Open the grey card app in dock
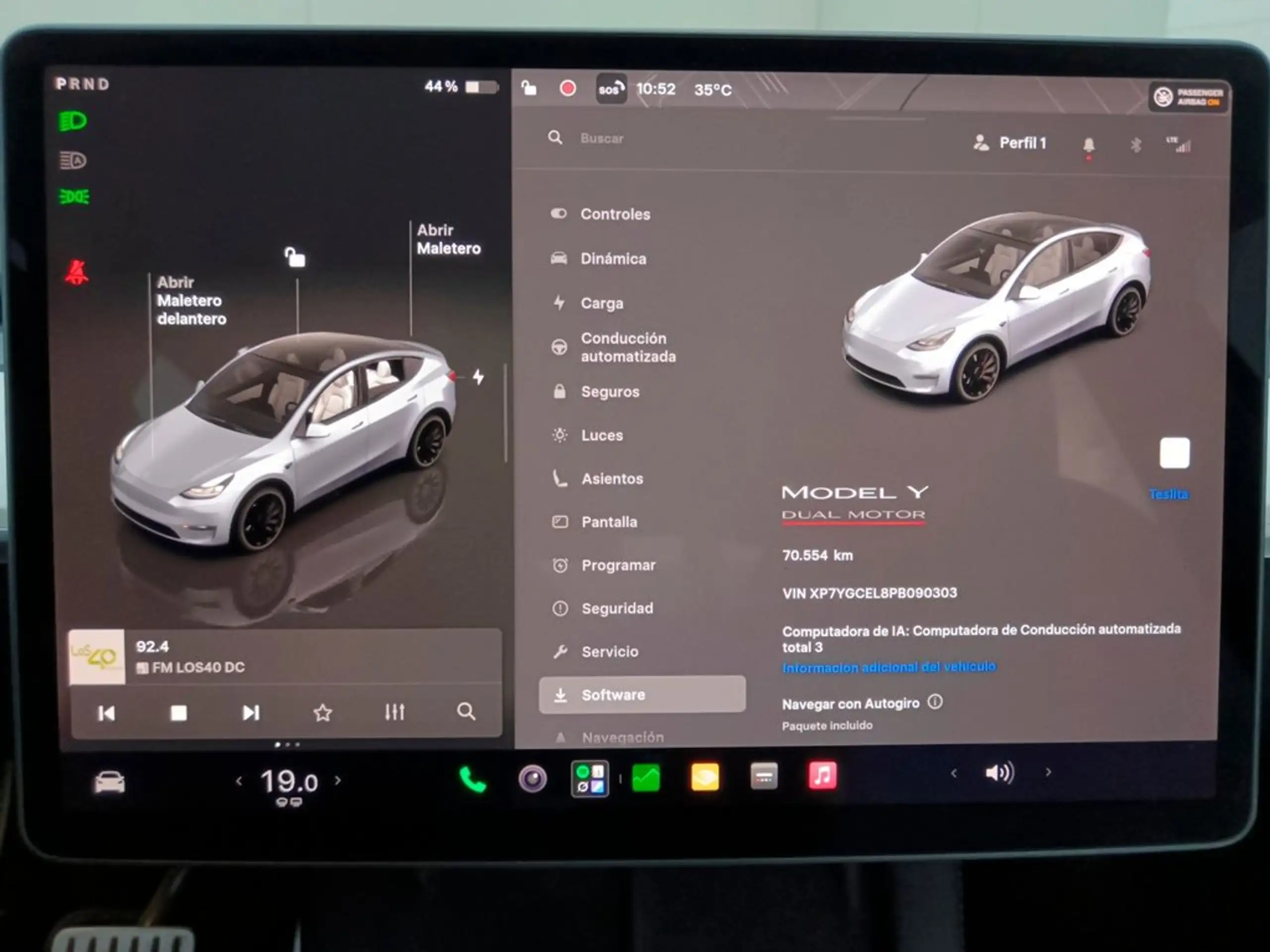Viewport: 1270px width, 952px height. click(764, 777)
